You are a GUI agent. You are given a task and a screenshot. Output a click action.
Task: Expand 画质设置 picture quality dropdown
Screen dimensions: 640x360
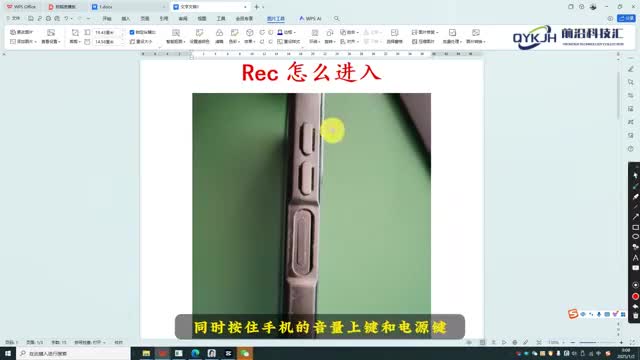tap(51, 42)
